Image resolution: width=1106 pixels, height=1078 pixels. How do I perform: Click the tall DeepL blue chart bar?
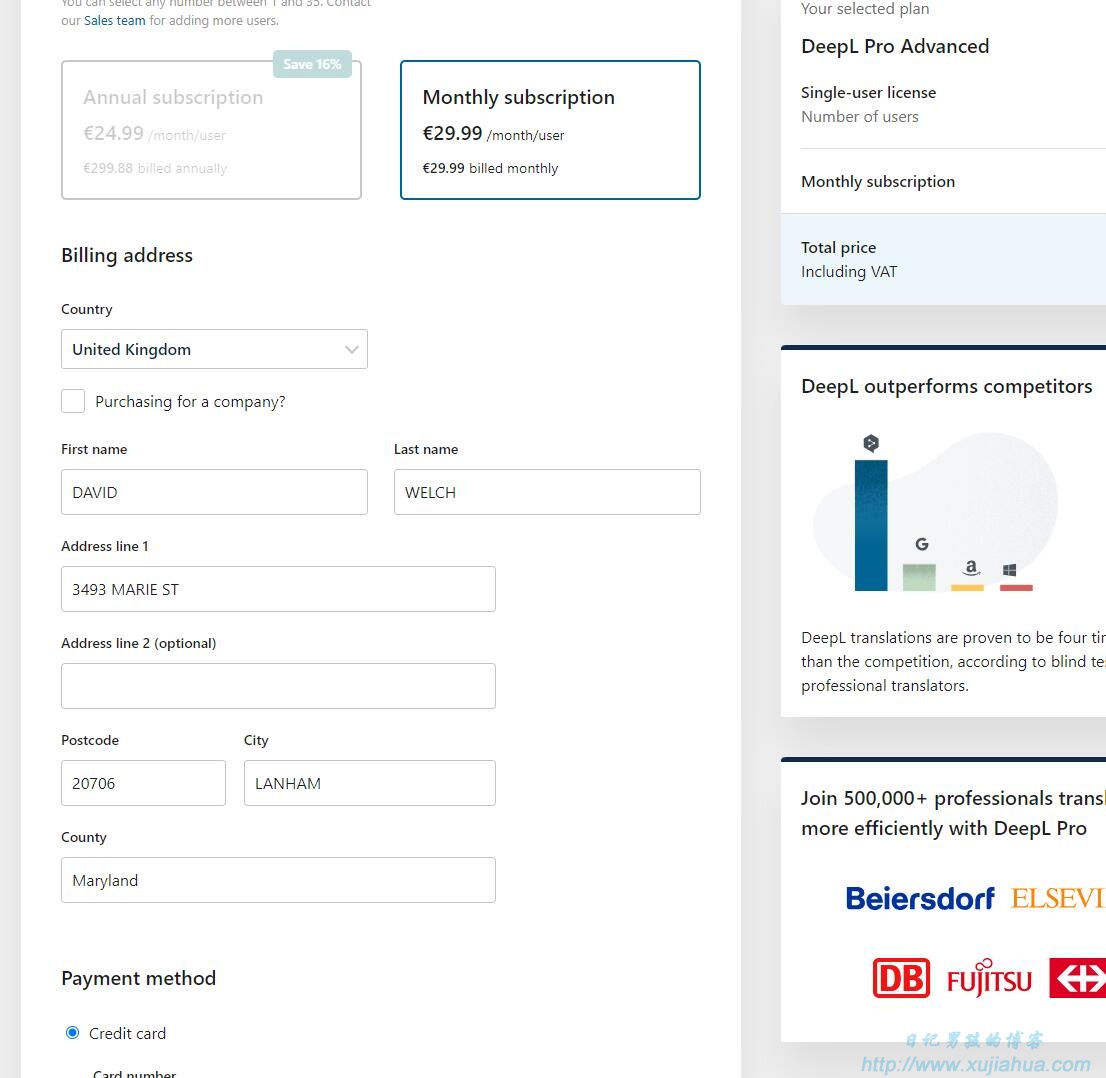coord(871,526)
